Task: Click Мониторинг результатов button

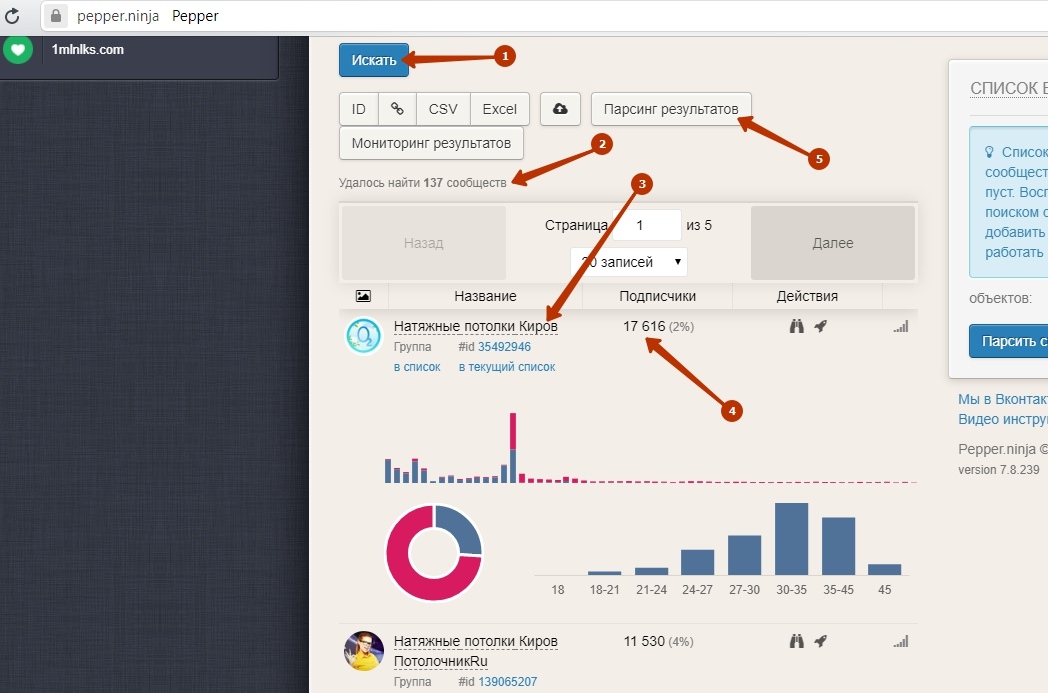Action: tap(431, 143)
